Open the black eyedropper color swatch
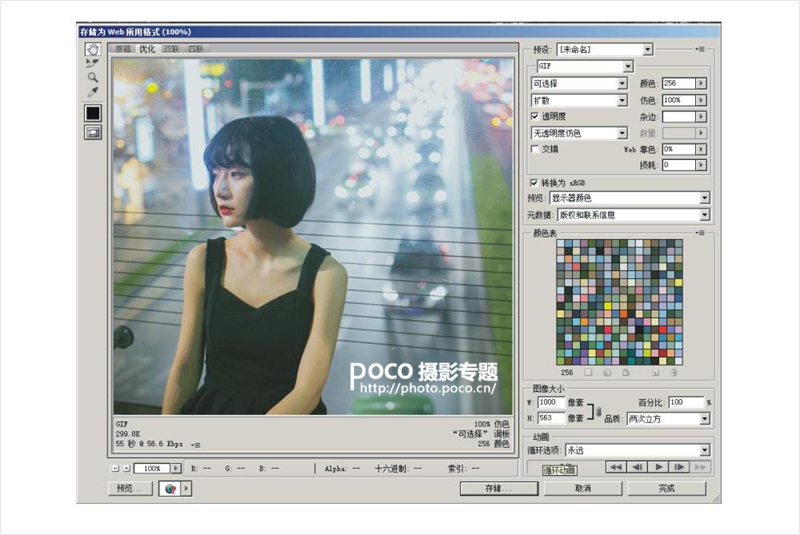This screenshot has height=535, width=800. tap(93, 113)
